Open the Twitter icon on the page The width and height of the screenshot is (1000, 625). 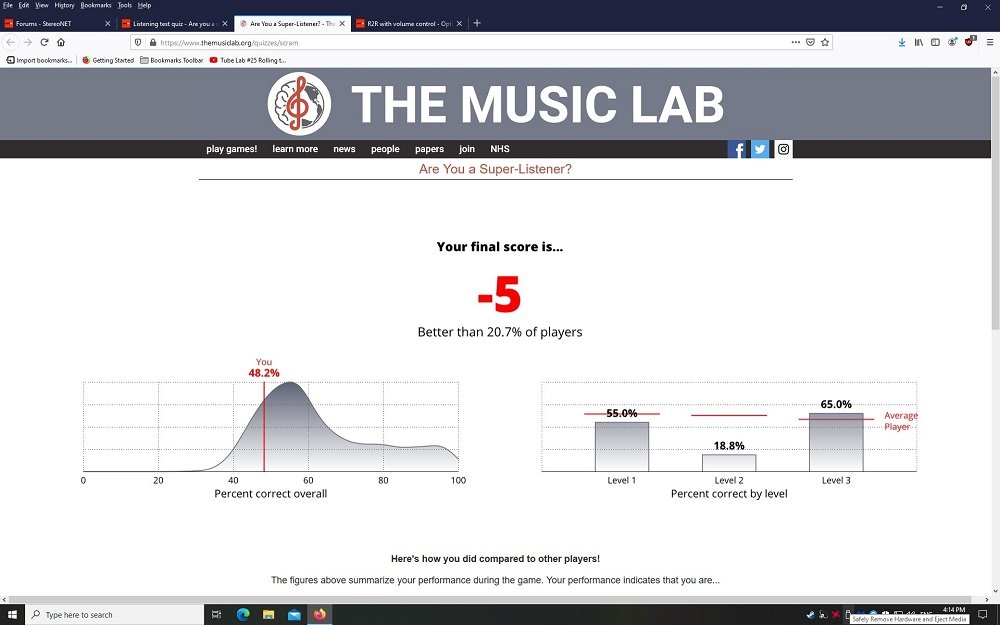click(760, 149)
